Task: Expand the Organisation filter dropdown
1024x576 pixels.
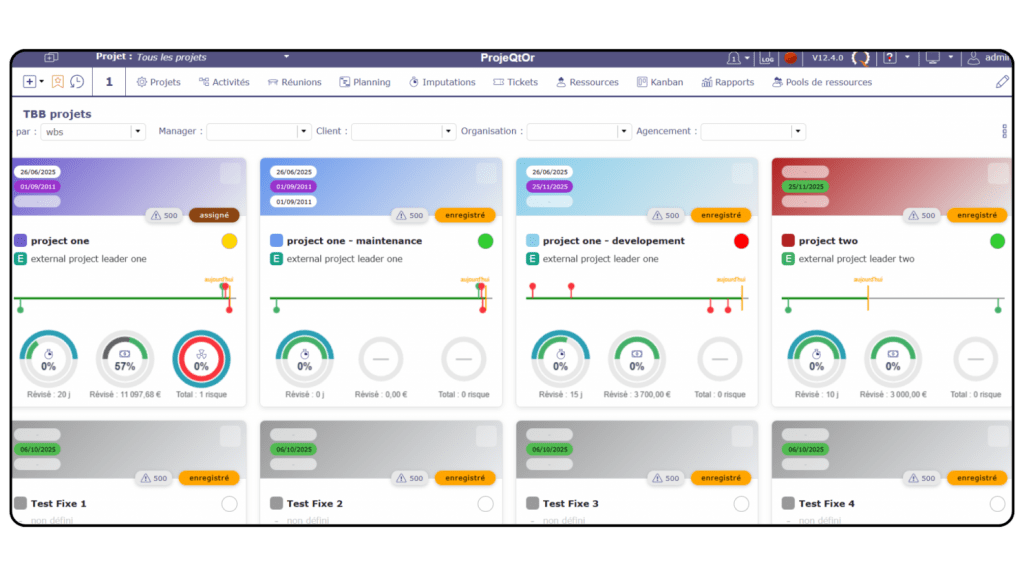Action: [624, 132]
